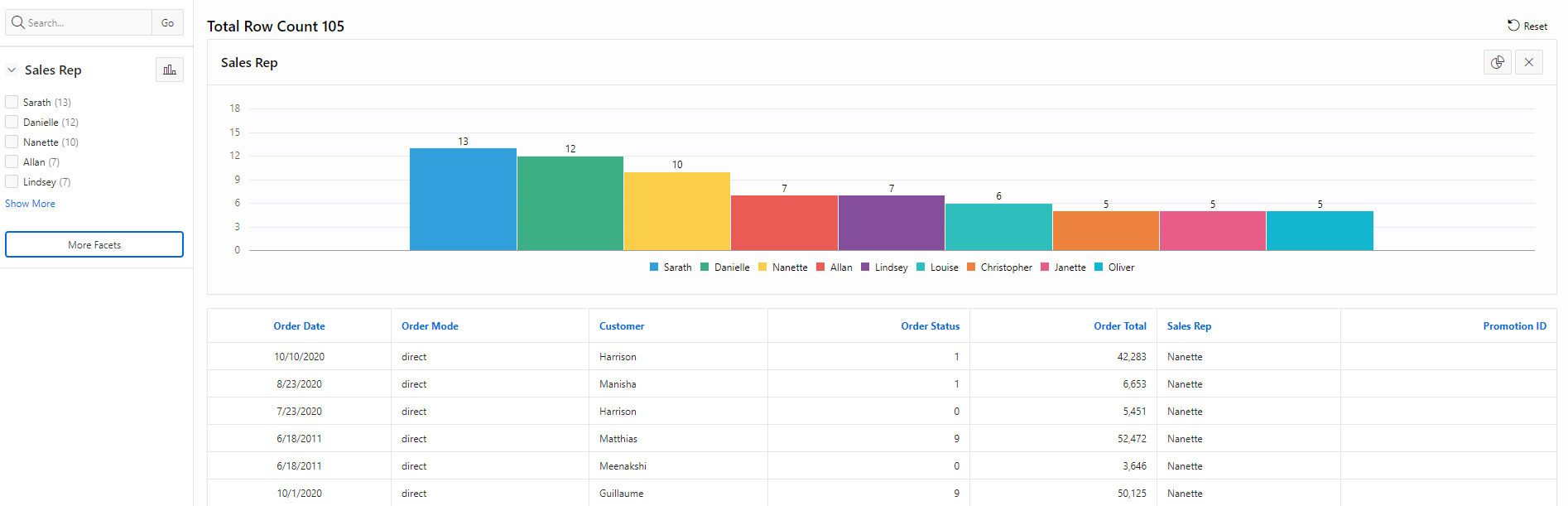Viewport: 1568px width, 506px height.
Task: Click customer Meenakshi cell
Action: [678, 466]
